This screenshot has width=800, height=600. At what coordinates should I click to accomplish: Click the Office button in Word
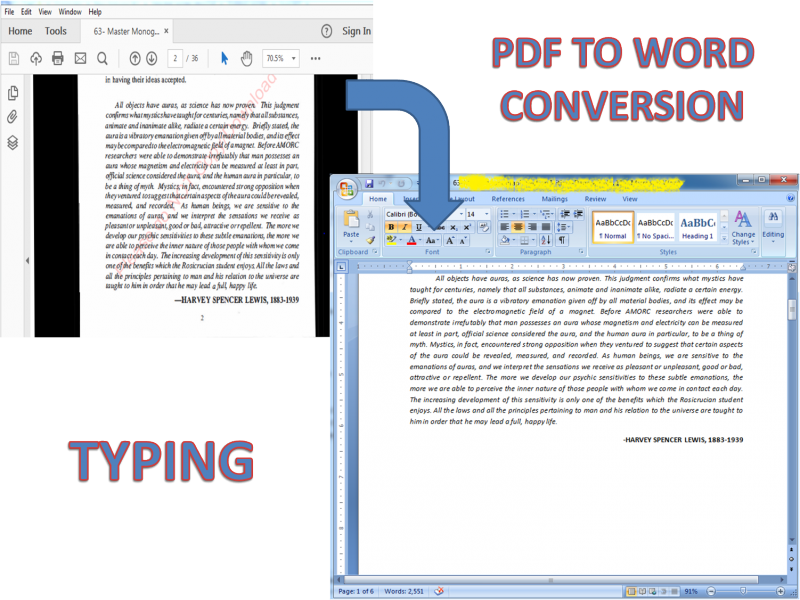click(347, 189)
